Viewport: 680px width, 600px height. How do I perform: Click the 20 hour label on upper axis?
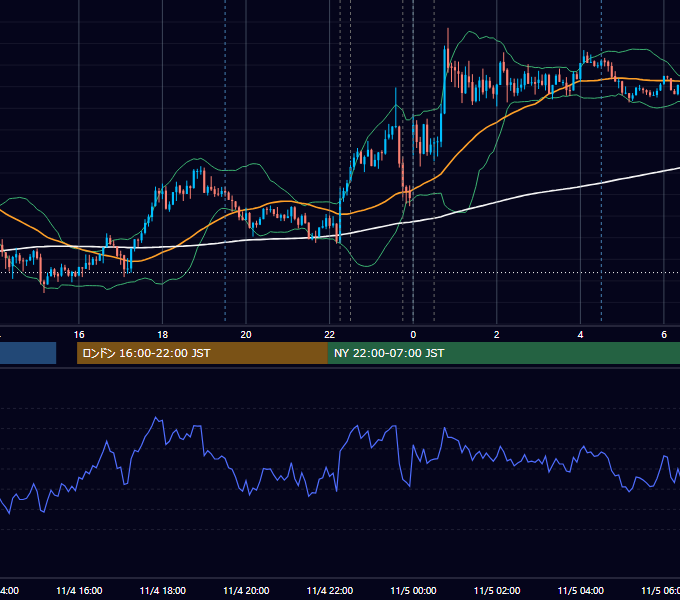coord(246,335)
